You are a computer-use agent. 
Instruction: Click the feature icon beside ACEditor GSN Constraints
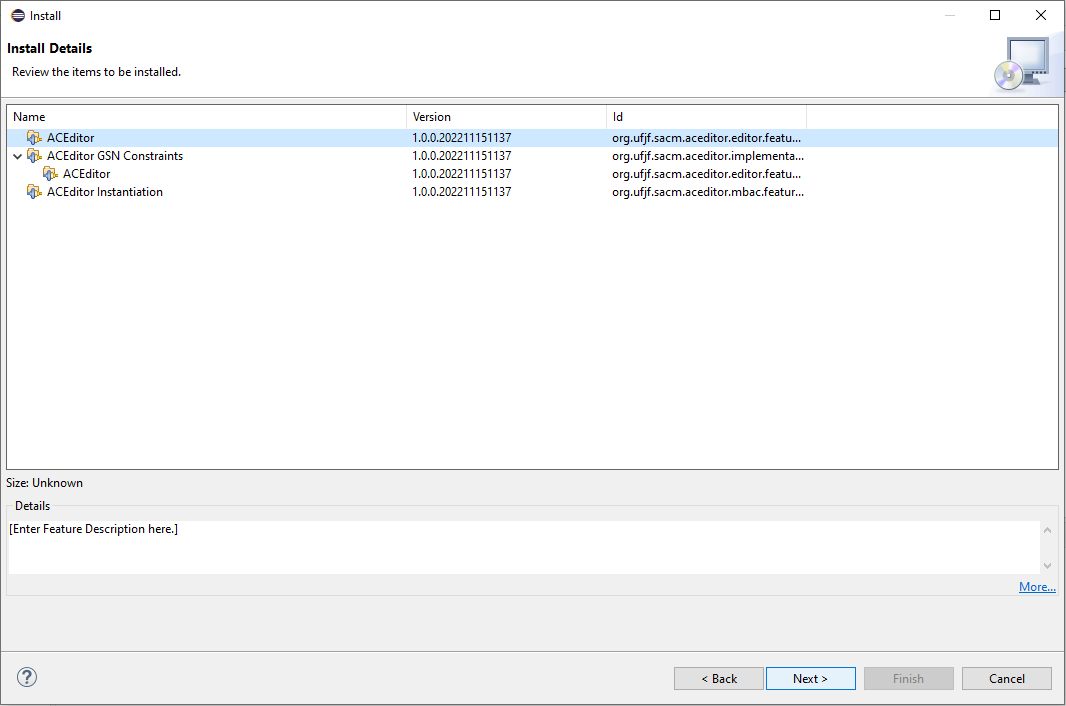[x=34, y=156]
